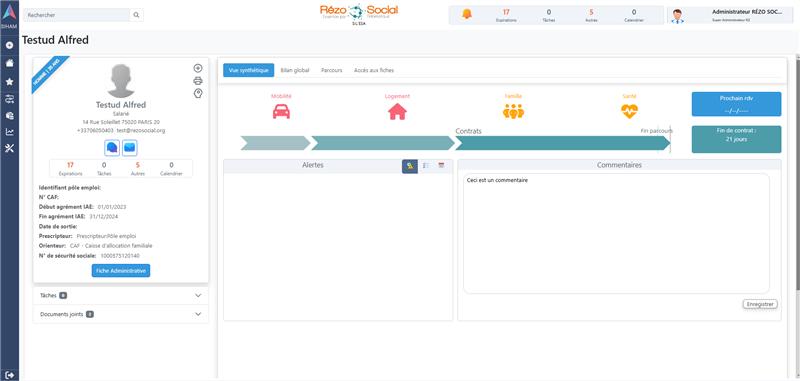Click the 5 Autres counter in top bar
This screenshot has height=381, width=800.
click(x=591, y=15)
